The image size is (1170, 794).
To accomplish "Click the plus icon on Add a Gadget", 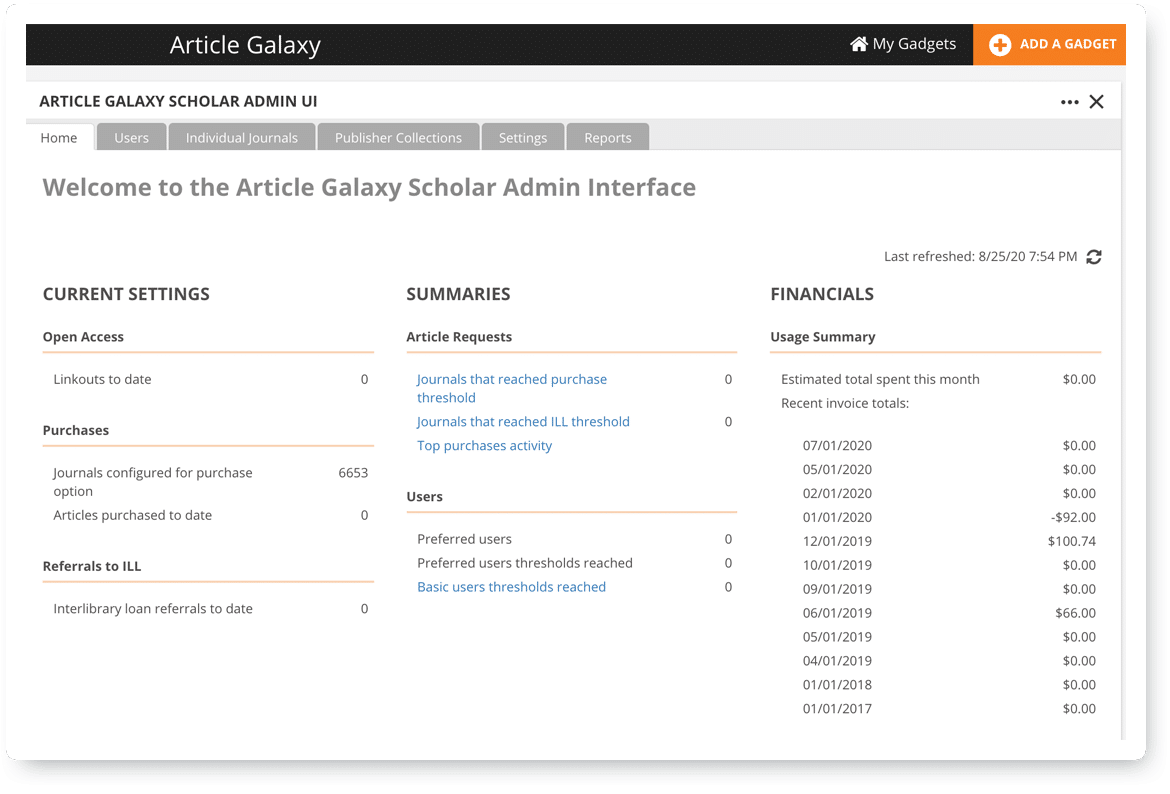I will coord(1000,45).
